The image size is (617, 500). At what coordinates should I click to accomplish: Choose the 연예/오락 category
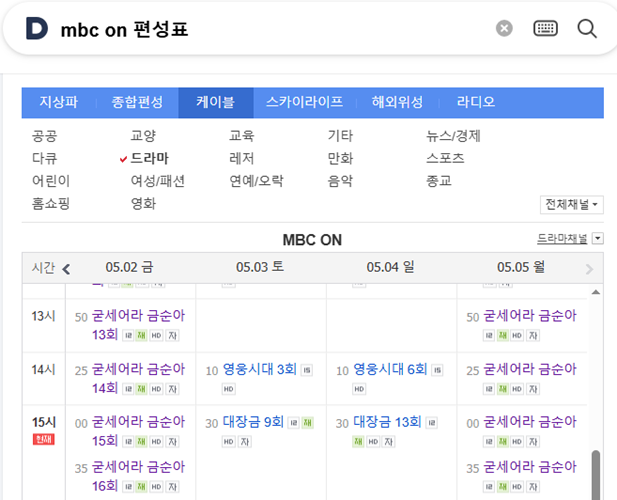click(256, 181)
